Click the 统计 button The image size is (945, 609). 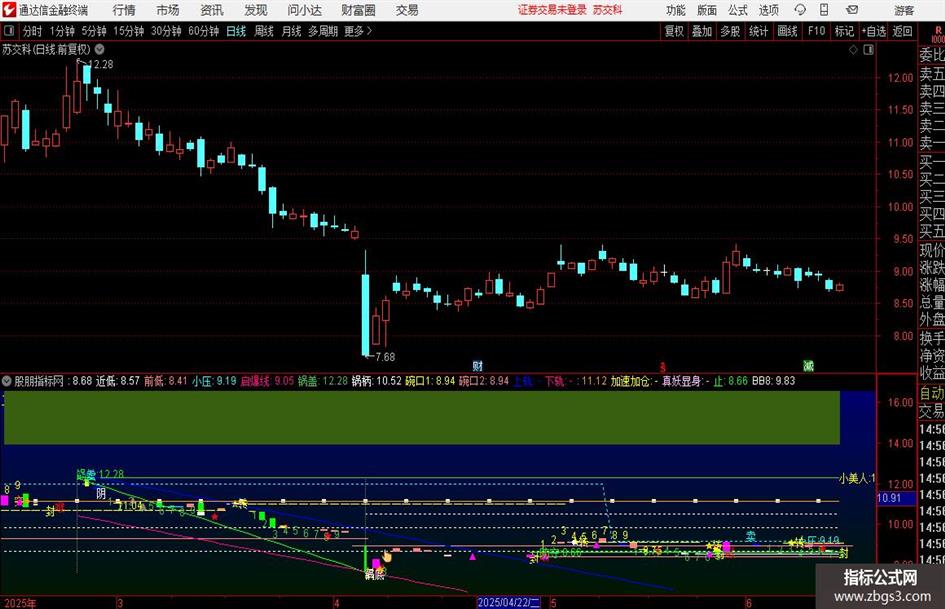tap(758, 31)
